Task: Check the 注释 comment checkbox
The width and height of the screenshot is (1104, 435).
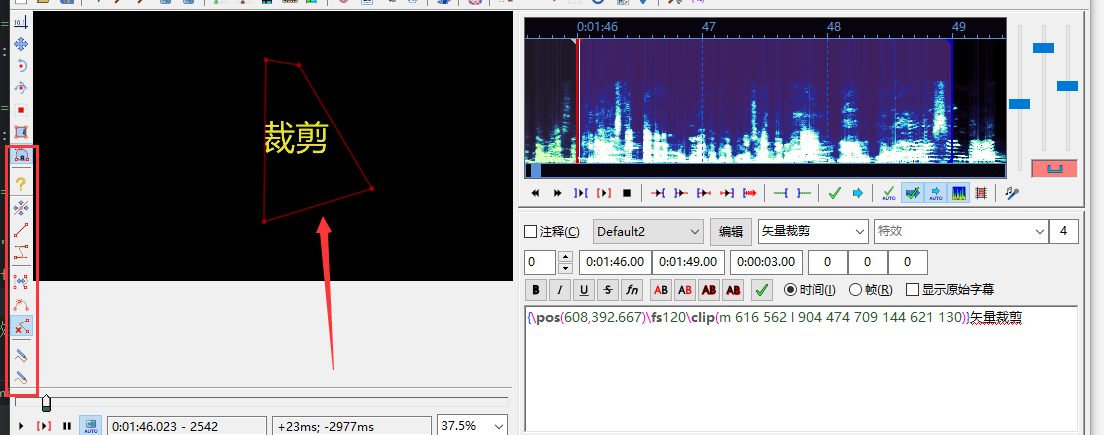Action: [x=532, y=232]
